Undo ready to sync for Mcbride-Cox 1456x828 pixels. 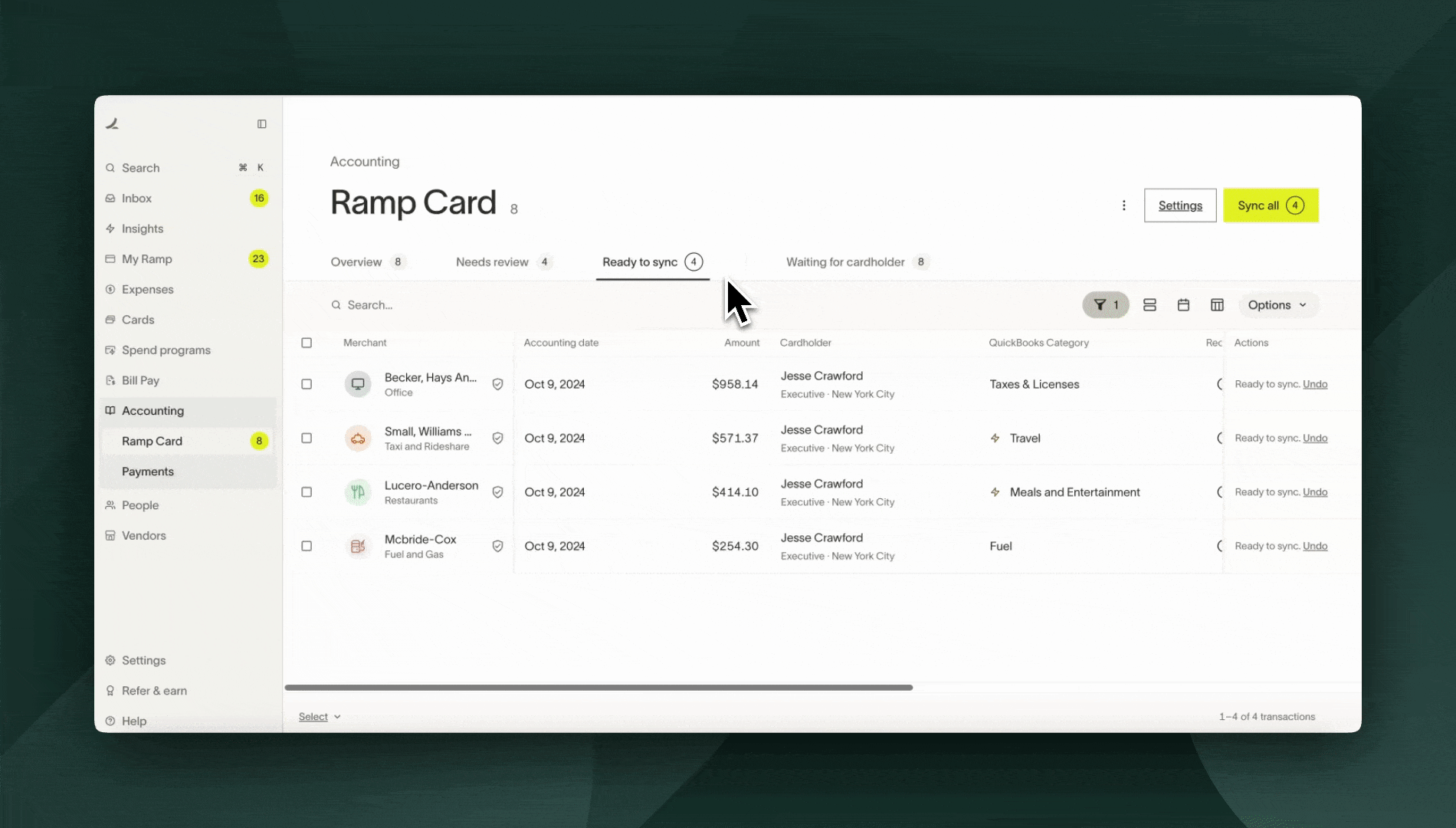(x=1315, y=546)
